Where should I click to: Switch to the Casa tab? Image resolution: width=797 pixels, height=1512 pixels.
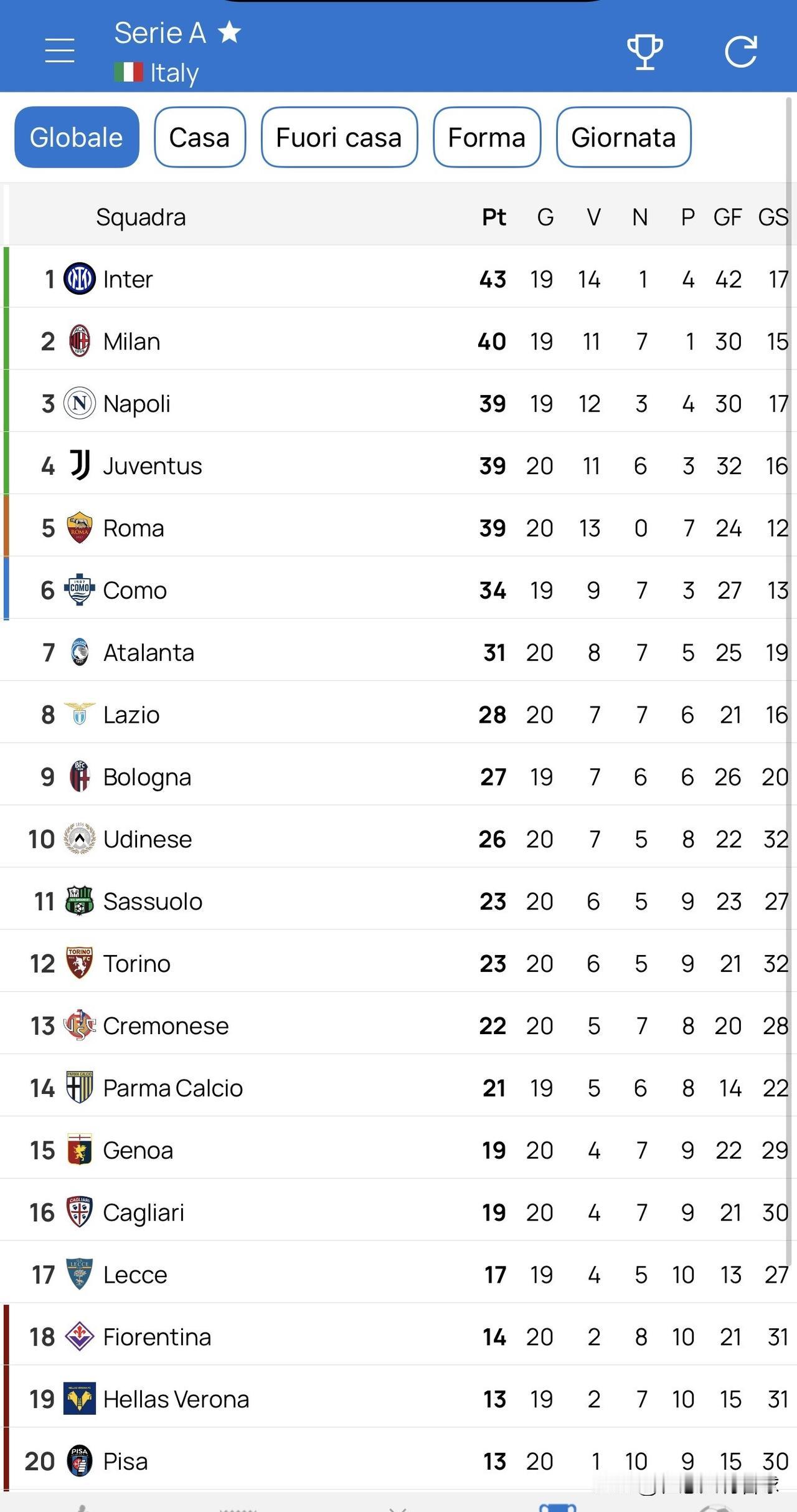point(200,137)
